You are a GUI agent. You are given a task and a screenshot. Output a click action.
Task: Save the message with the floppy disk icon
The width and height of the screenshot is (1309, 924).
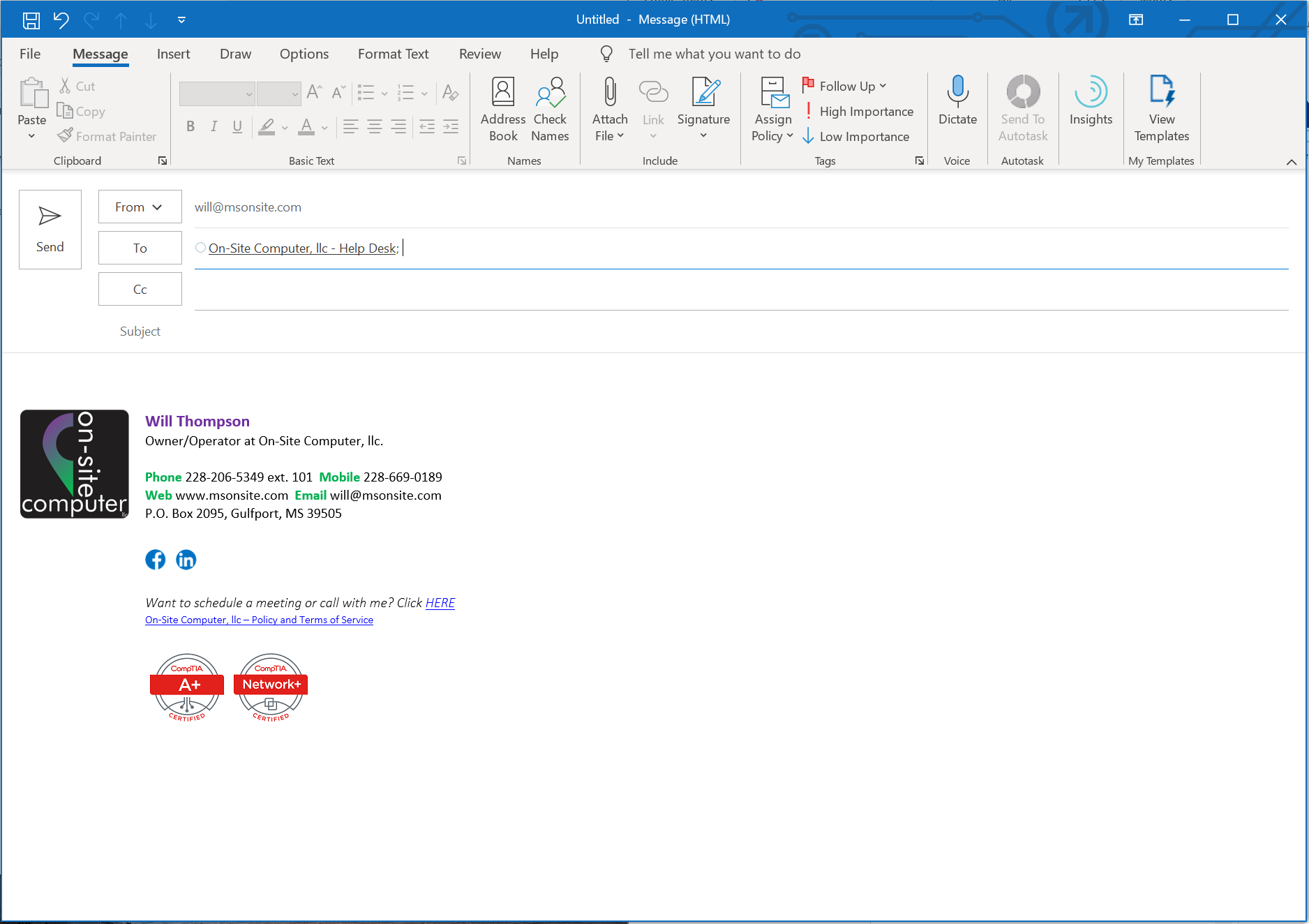pos(31,20)
